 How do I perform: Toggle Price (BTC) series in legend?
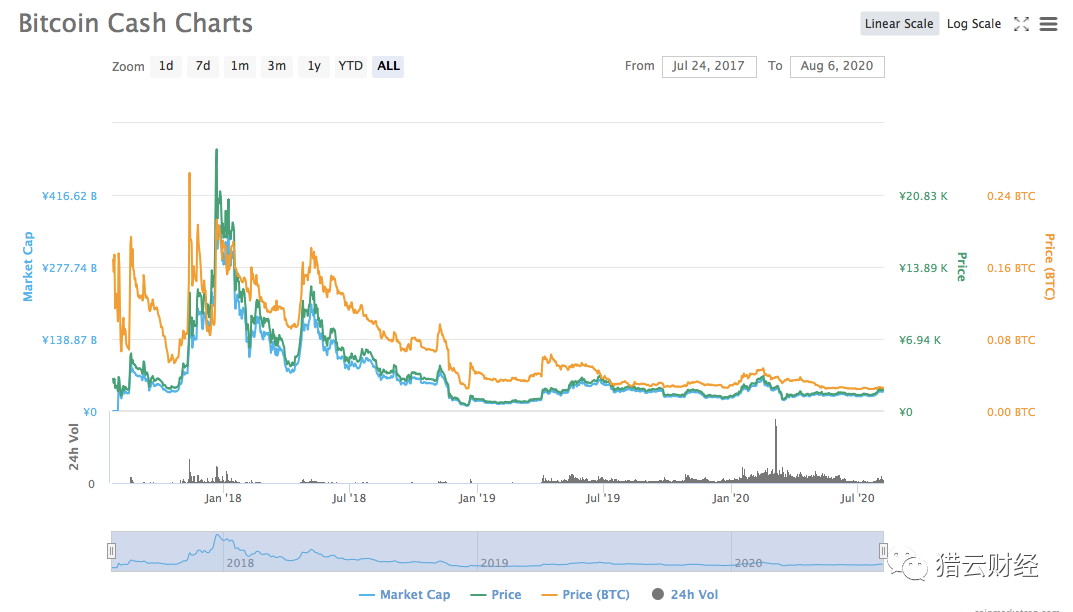(586, 595)
